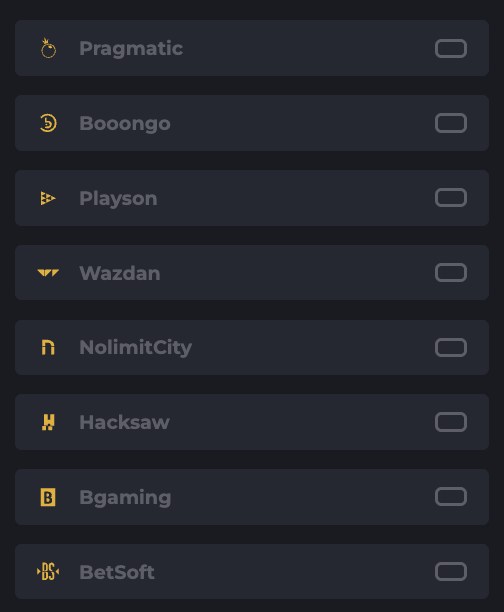Pick the BetSoft provider label
The height and width of the screenshot is (612, 504).
coord(117,572)
